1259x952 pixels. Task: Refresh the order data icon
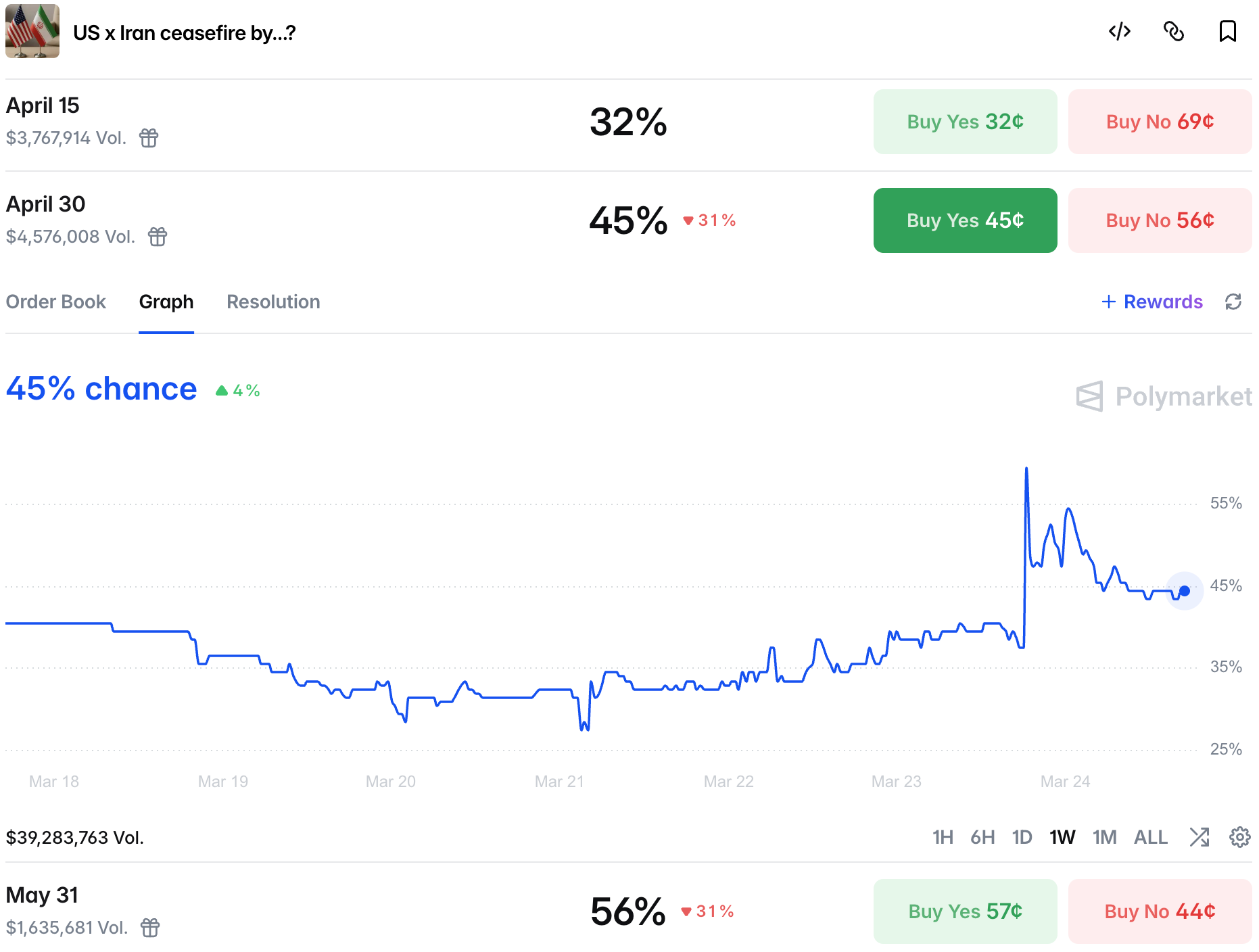pos(1233,302)
